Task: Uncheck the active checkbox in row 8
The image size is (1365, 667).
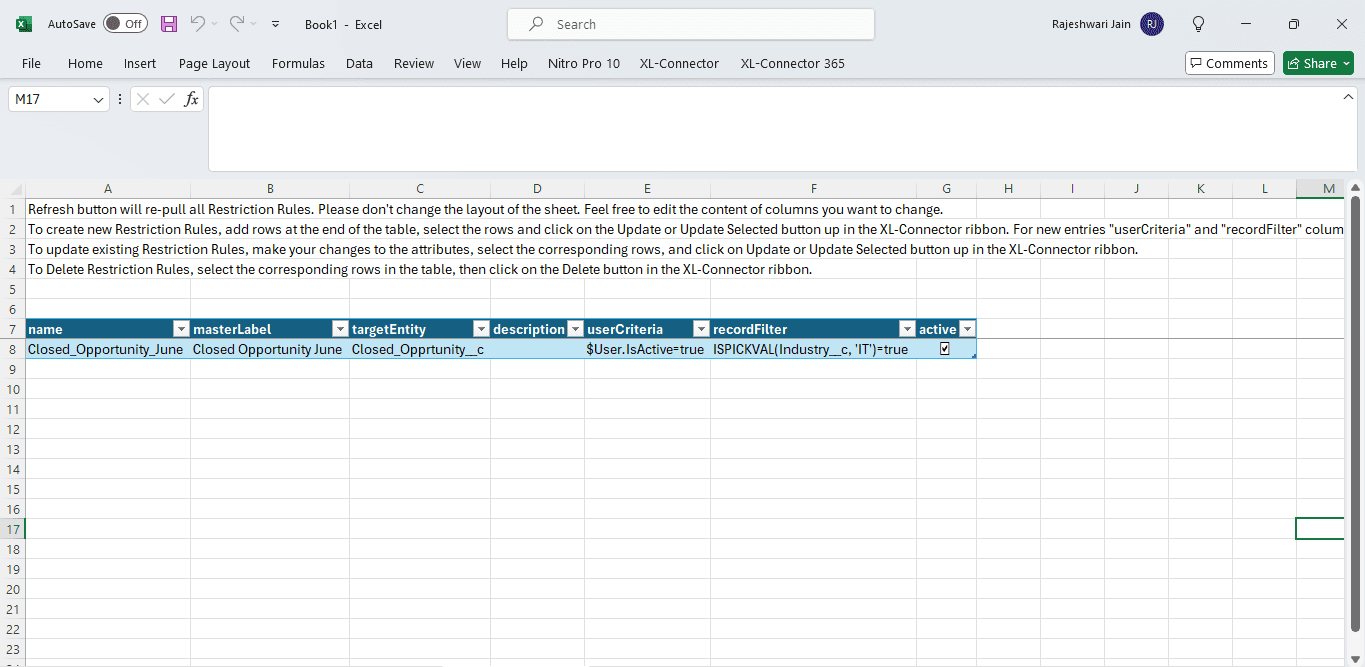Action: click(x=945, y=349)
